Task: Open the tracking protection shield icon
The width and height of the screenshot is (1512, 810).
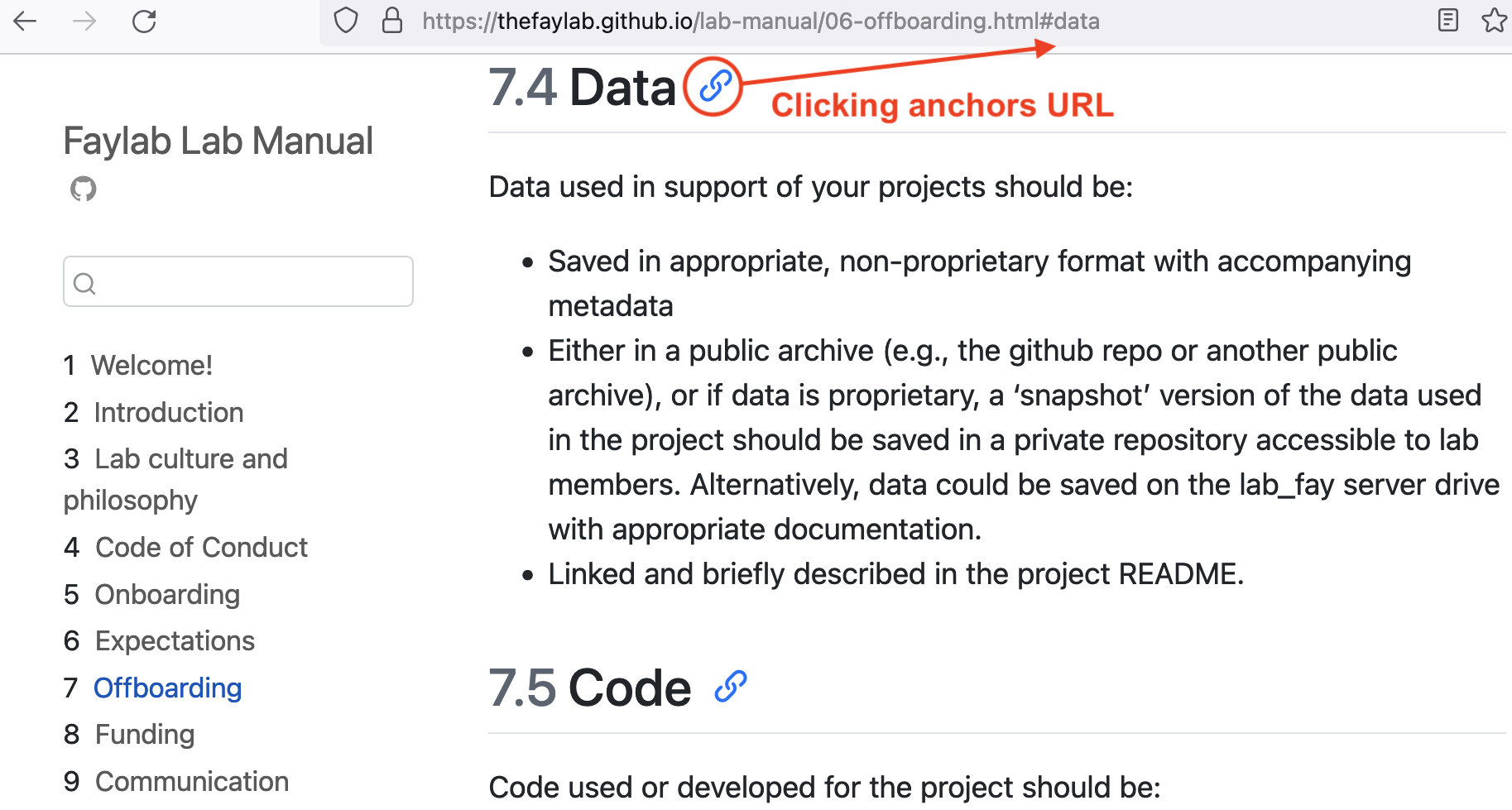Action: point(345,21)
